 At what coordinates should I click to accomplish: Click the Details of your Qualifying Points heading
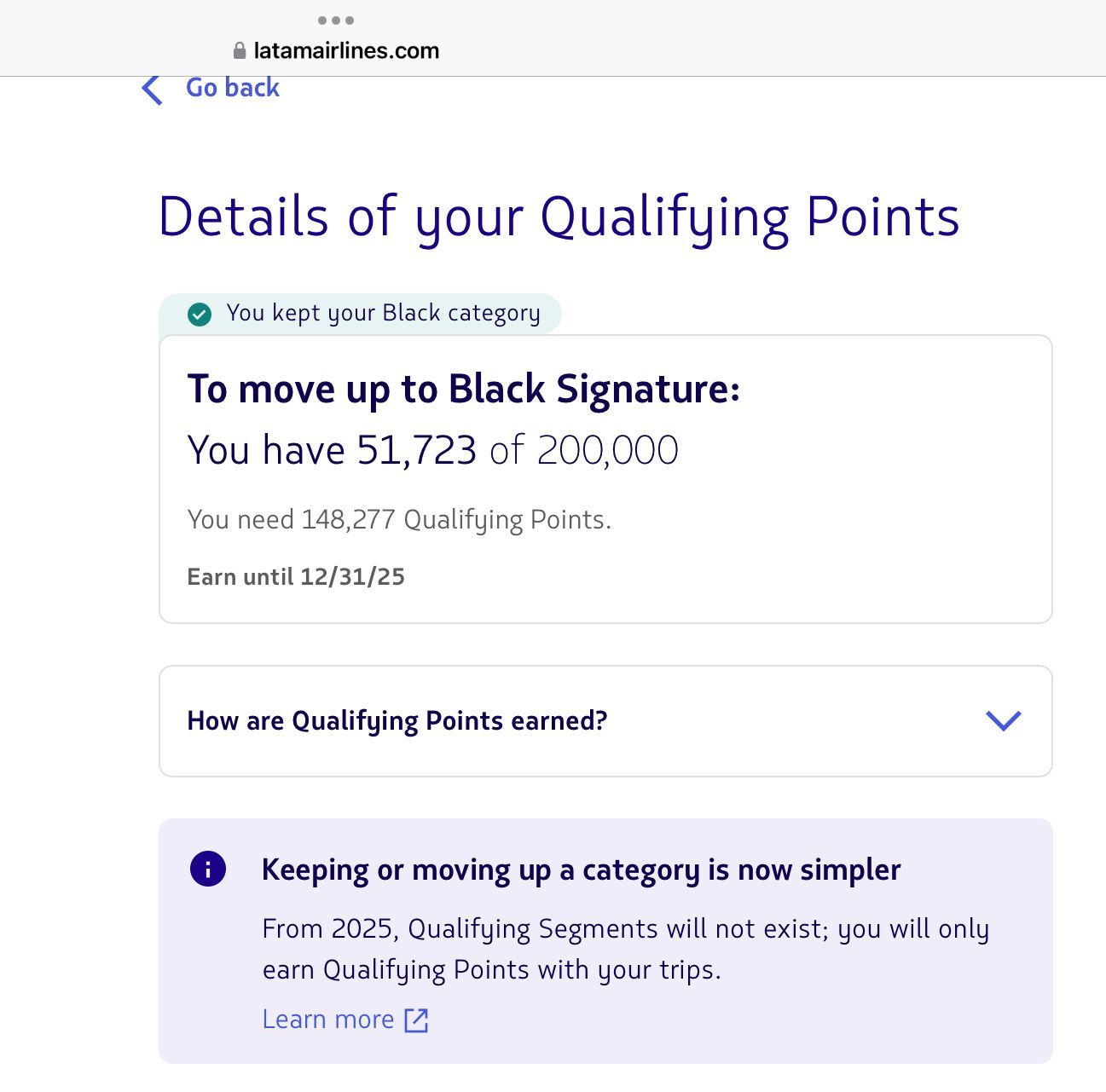pos(559,217)
